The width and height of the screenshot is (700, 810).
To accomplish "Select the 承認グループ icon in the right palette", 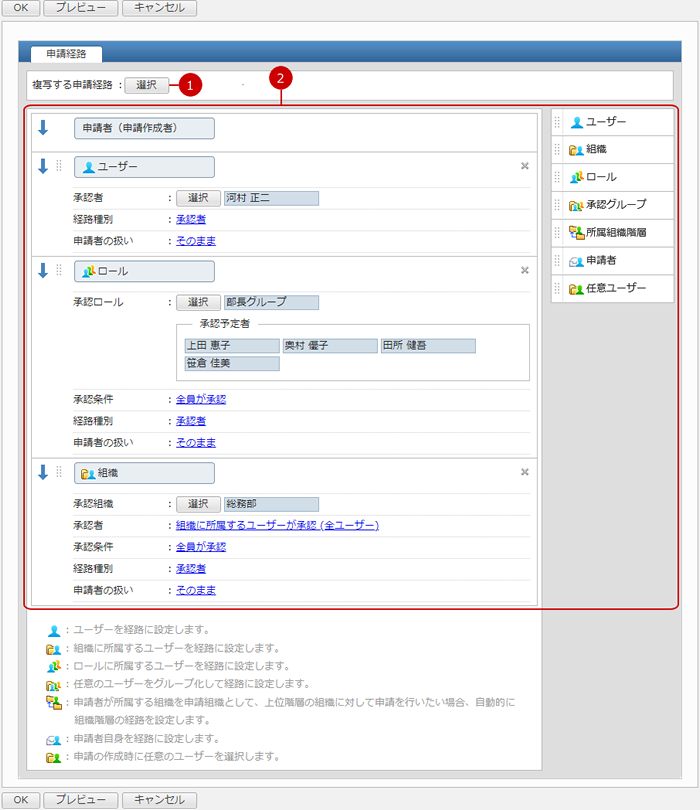I will (x=577, y=204).
